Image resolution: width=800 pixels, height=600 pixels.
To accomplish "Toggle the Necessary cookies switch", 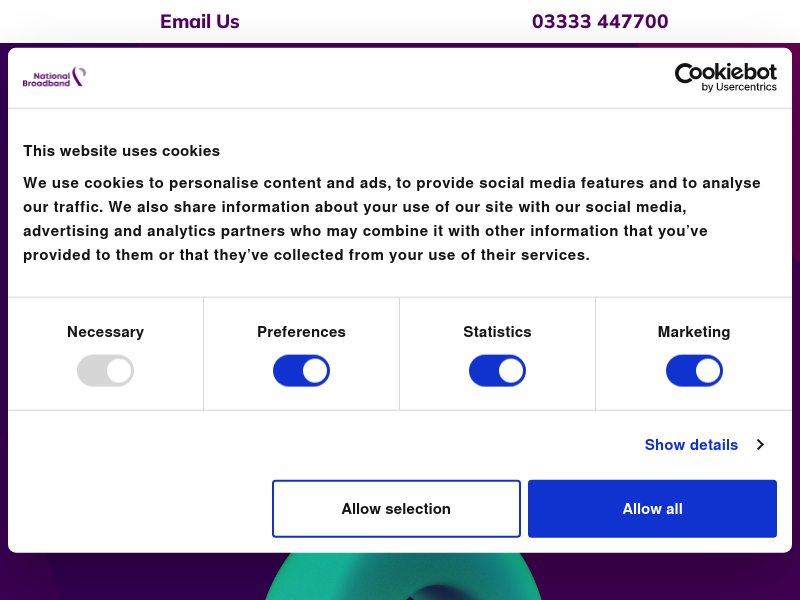I will click(x=106, y=370).
